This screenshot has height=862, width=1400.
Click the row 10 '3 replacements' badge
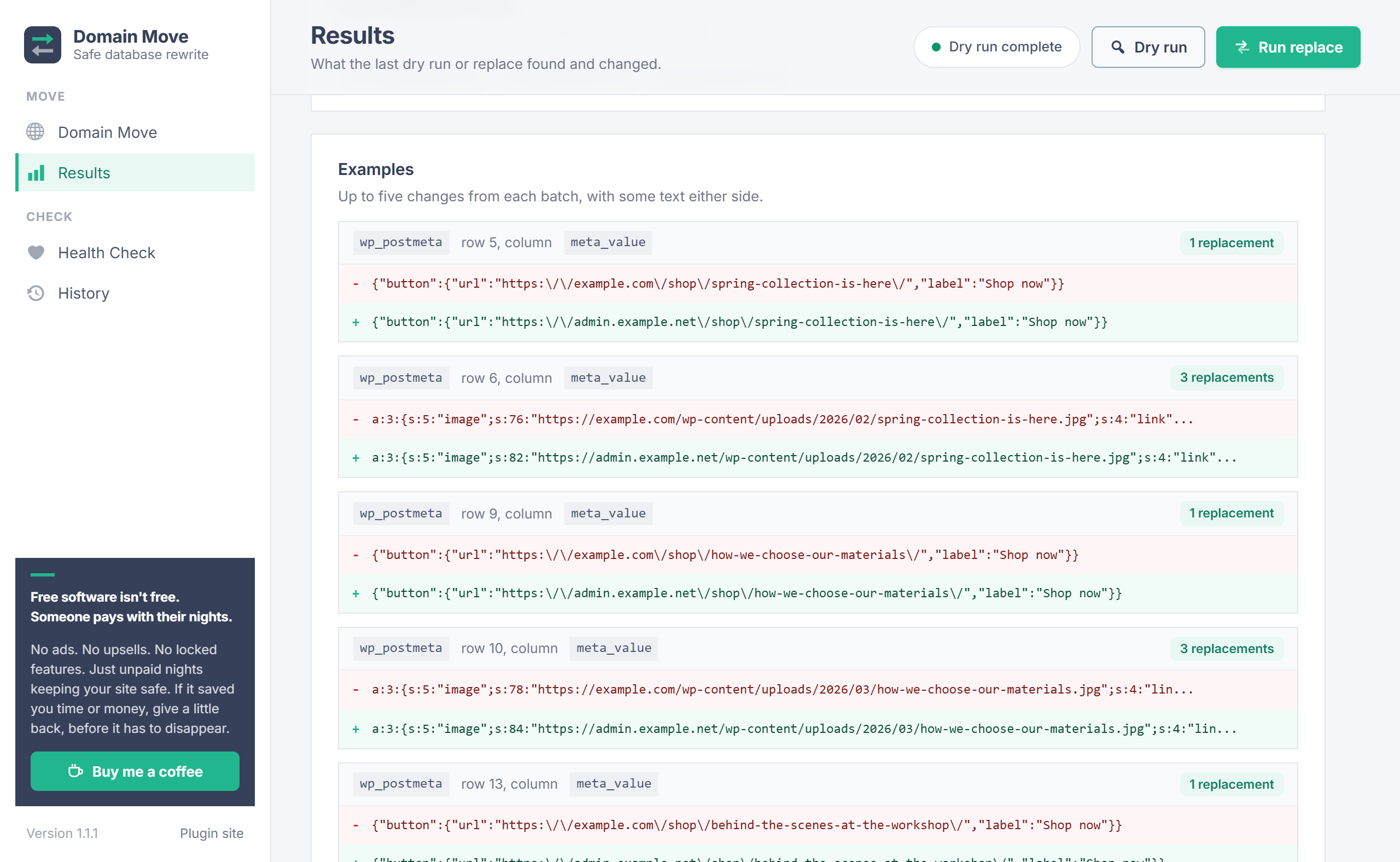click(1227, 649)
